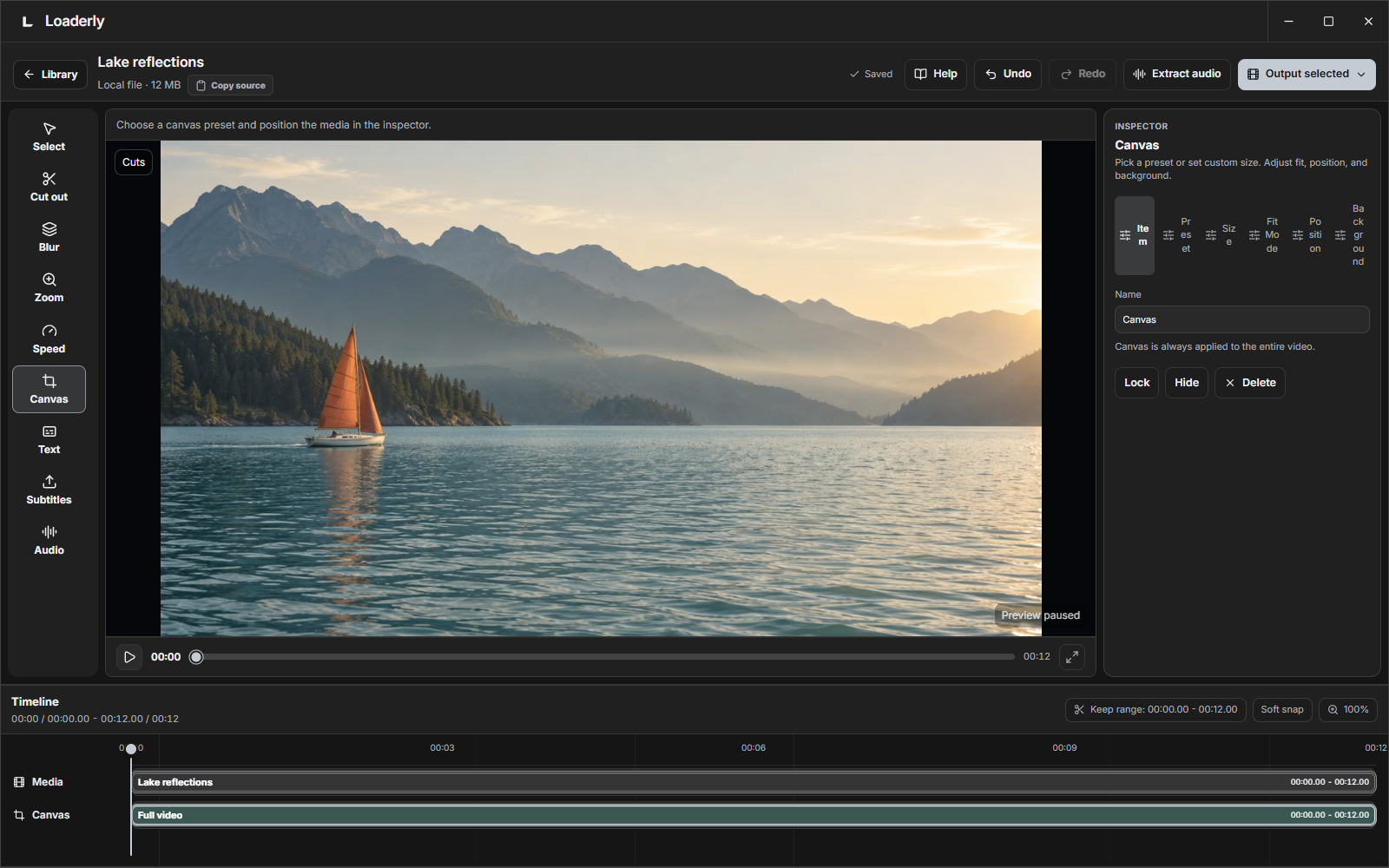Copy source file path

pyautogui.click(x=231, y=85)
